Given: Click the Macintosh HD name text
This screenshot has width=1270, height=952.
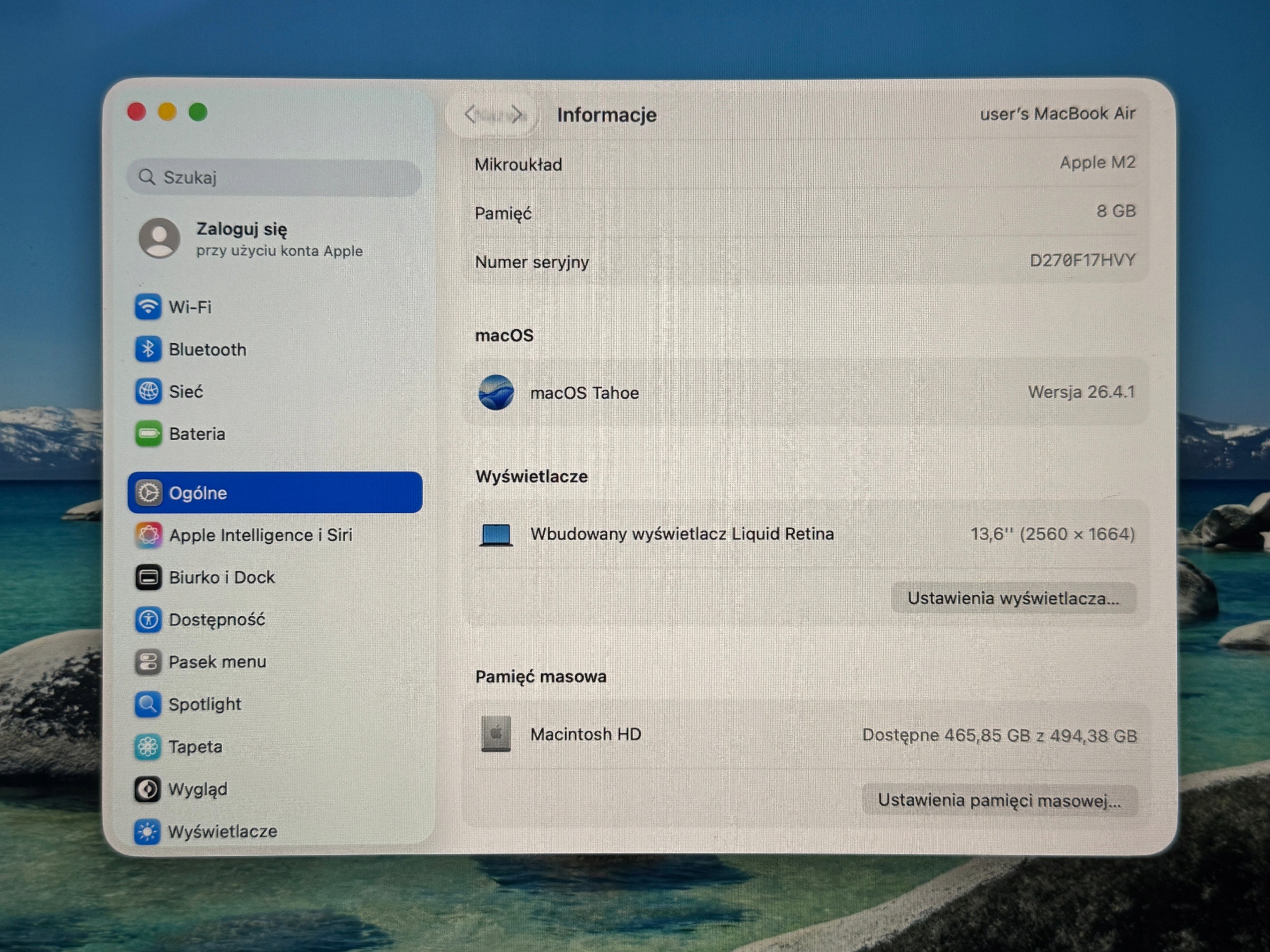Looking at the screenshot, I should pos(585,734).
